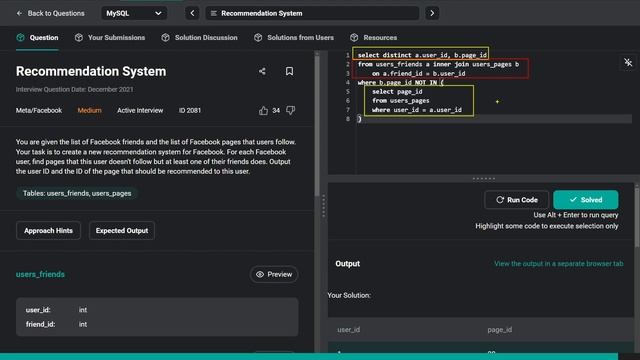Click the Question tab cube icon
This screenshot has width=640, height=360.
click(20, 38)
